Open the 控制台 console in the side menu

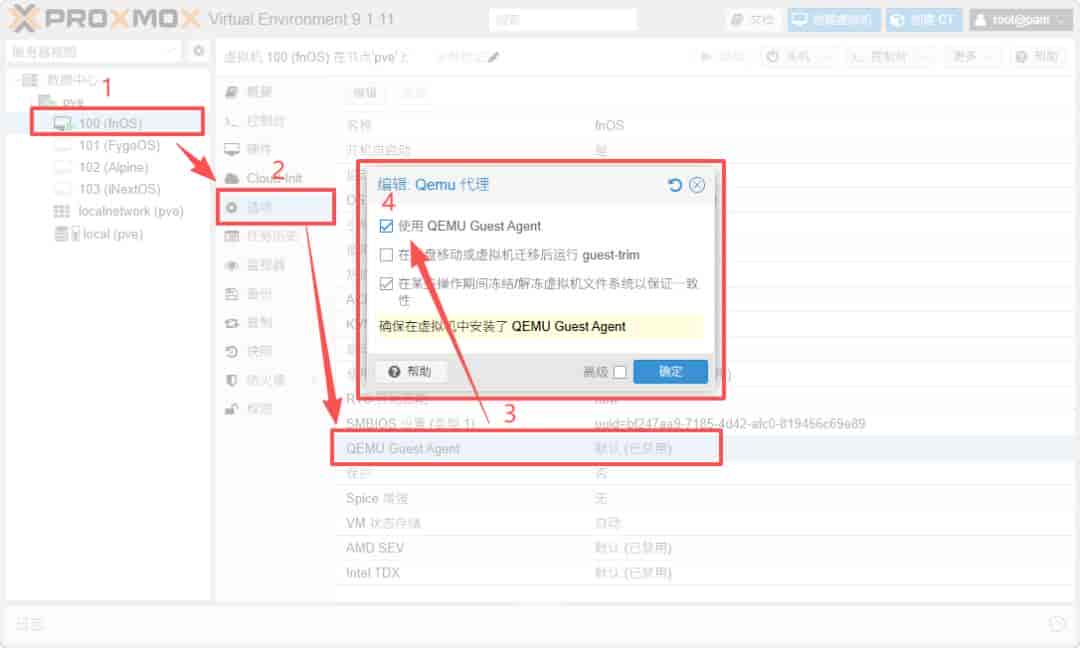(x=276, y=121)
